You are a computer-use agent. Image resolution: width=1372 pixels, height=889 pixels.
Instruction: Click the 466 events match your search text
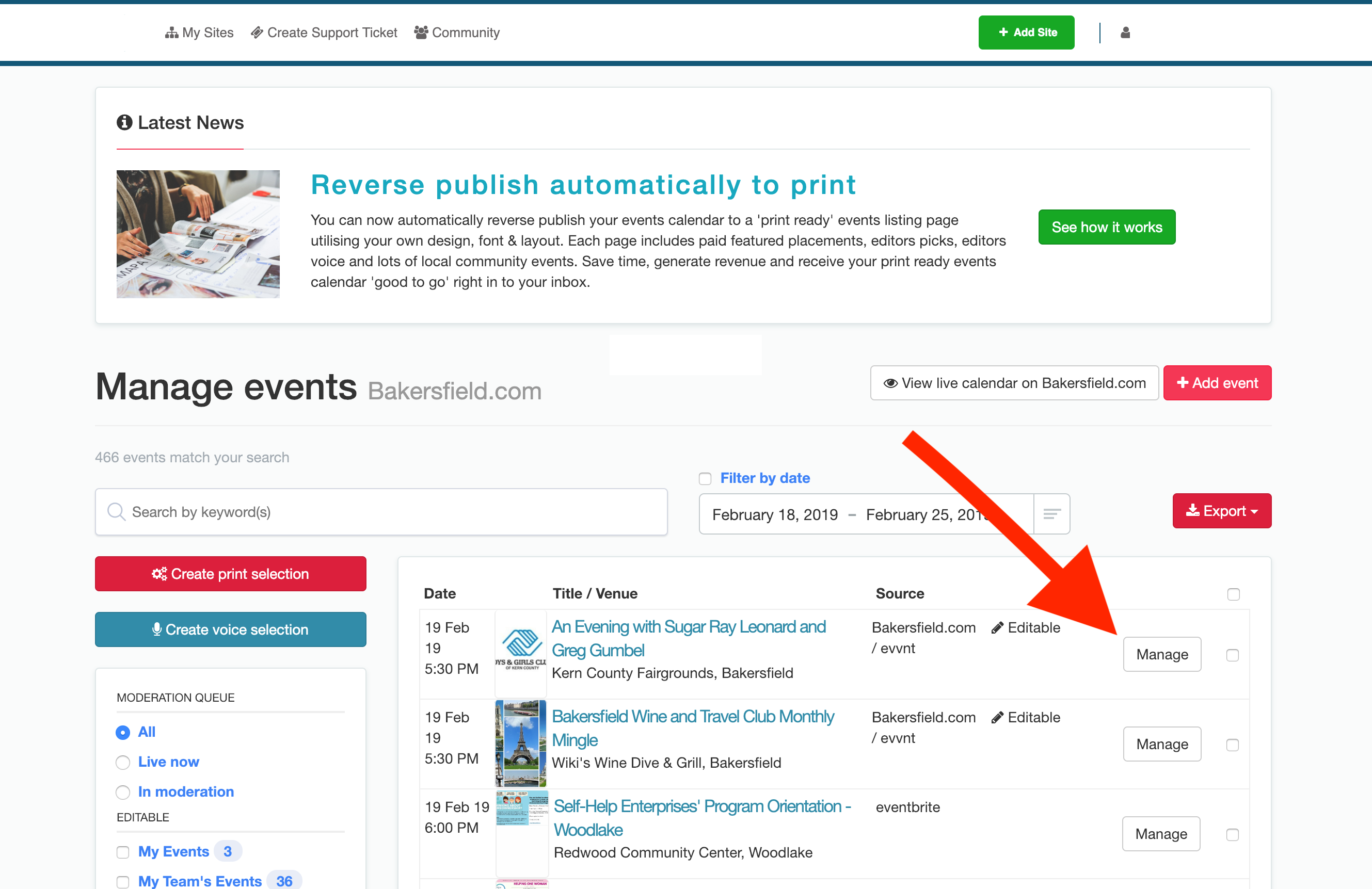coord(192,458)
